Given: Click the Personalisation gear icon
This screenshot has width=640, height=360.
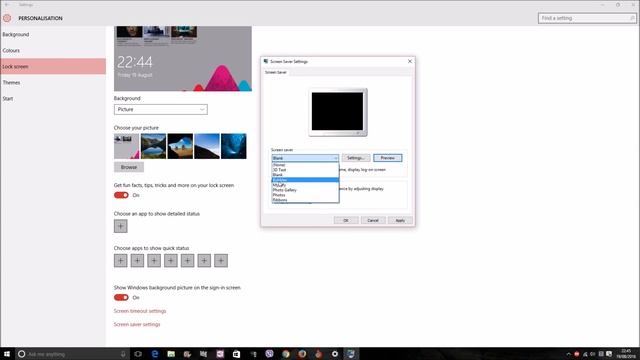Looking at the screenshot, I should [x=7, y=18].
